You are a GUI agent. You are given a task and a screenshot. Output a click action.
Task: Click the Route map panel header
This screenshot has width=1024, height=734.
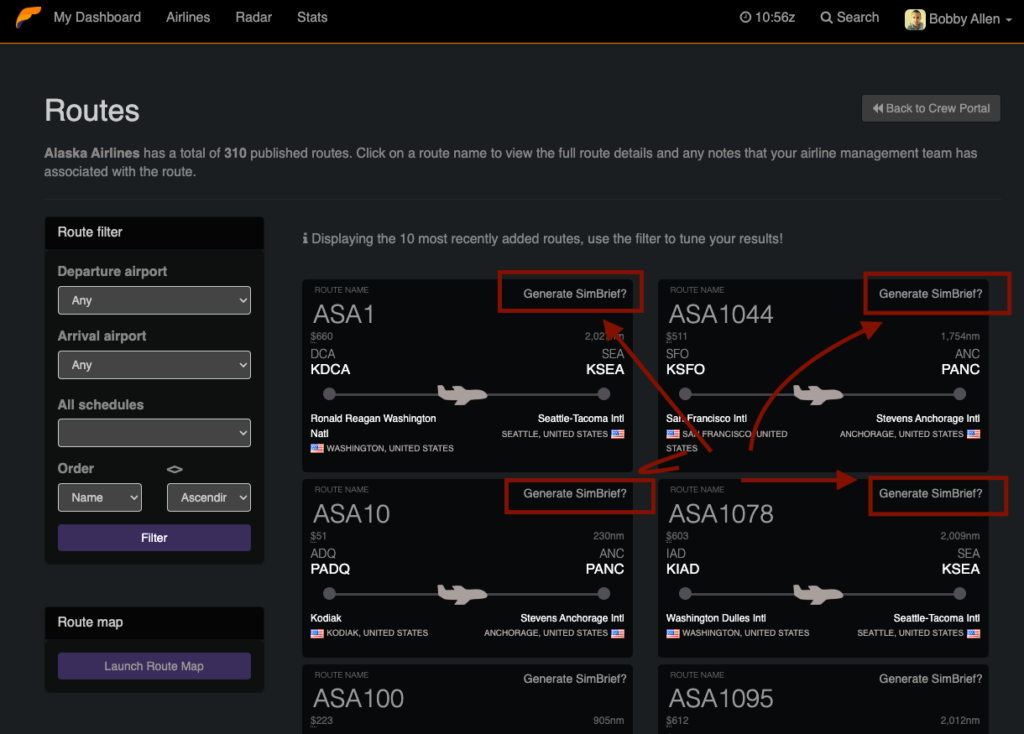154,623
